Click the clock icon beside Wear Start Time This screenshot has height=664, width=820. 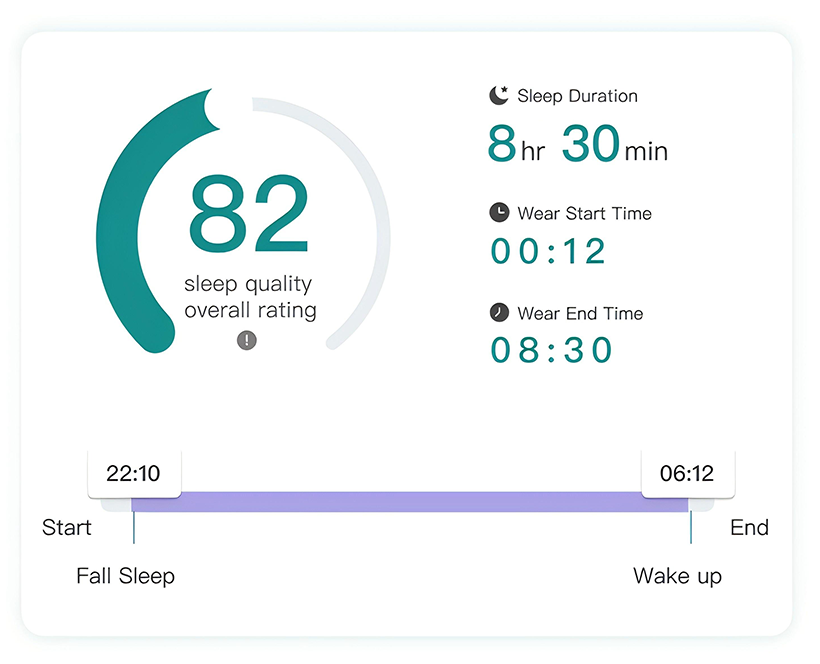coord(499,213)
